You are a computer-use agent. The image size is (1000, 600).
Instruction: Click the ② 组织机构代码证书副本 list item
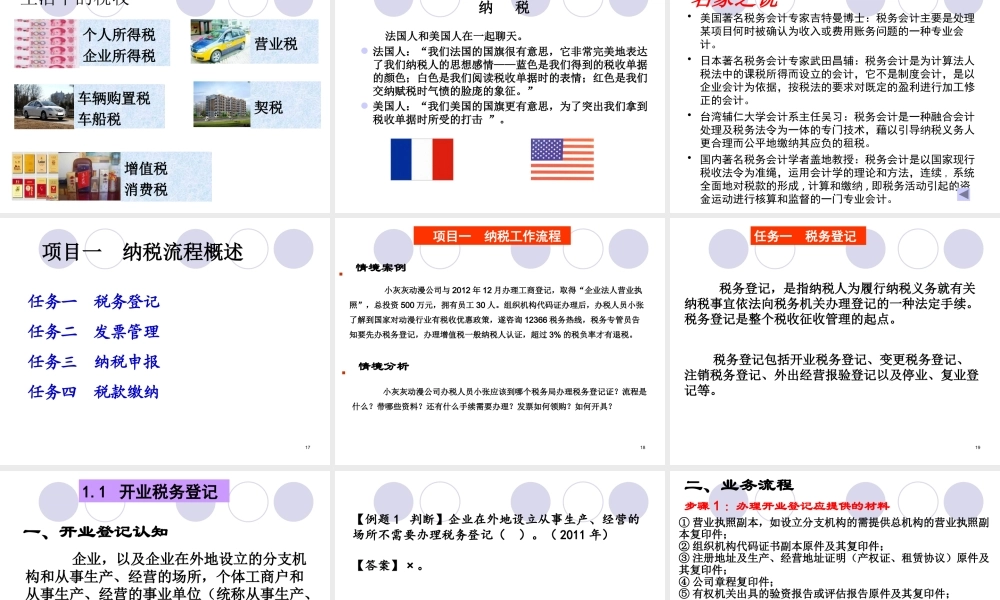(x=781, y=546)
